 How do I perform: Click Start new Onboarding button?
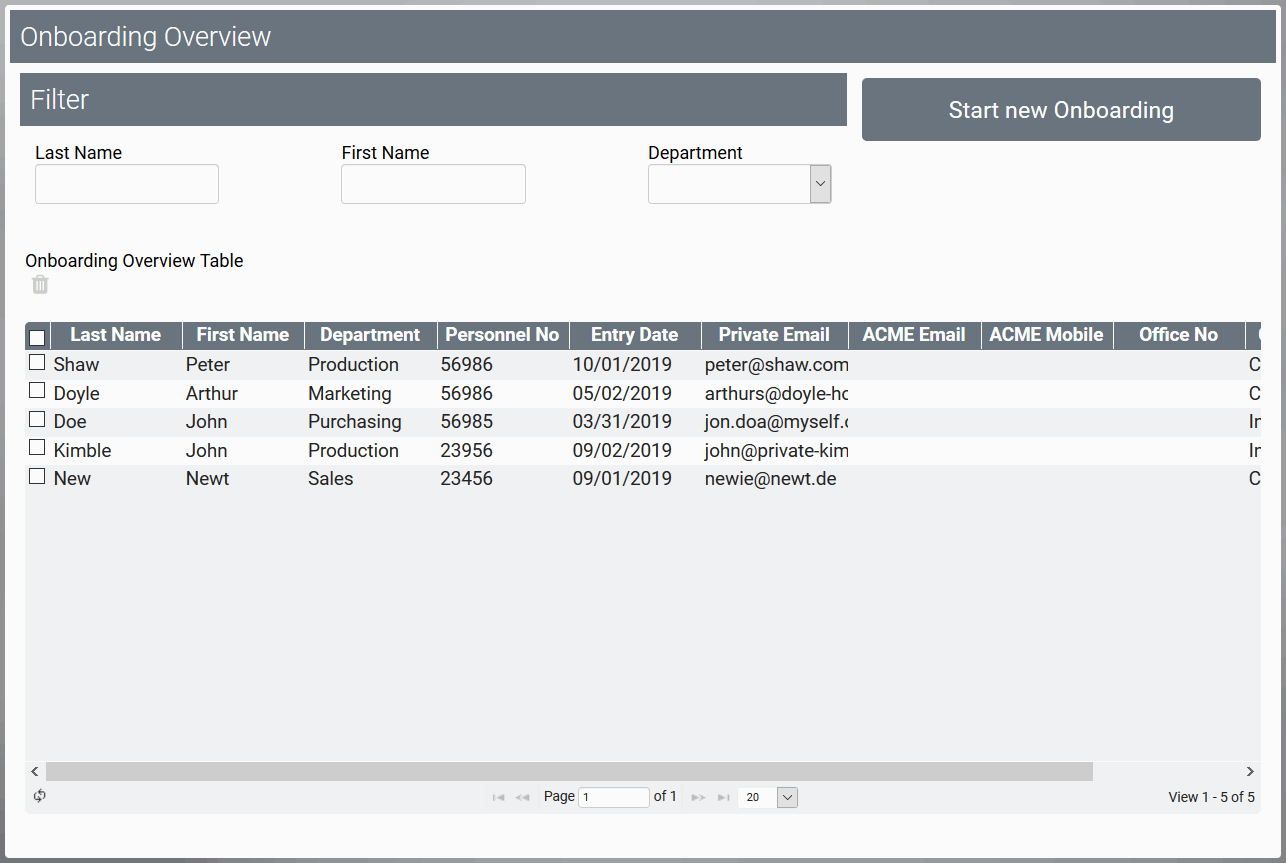pyautogui.click(x=1061, y=110)
